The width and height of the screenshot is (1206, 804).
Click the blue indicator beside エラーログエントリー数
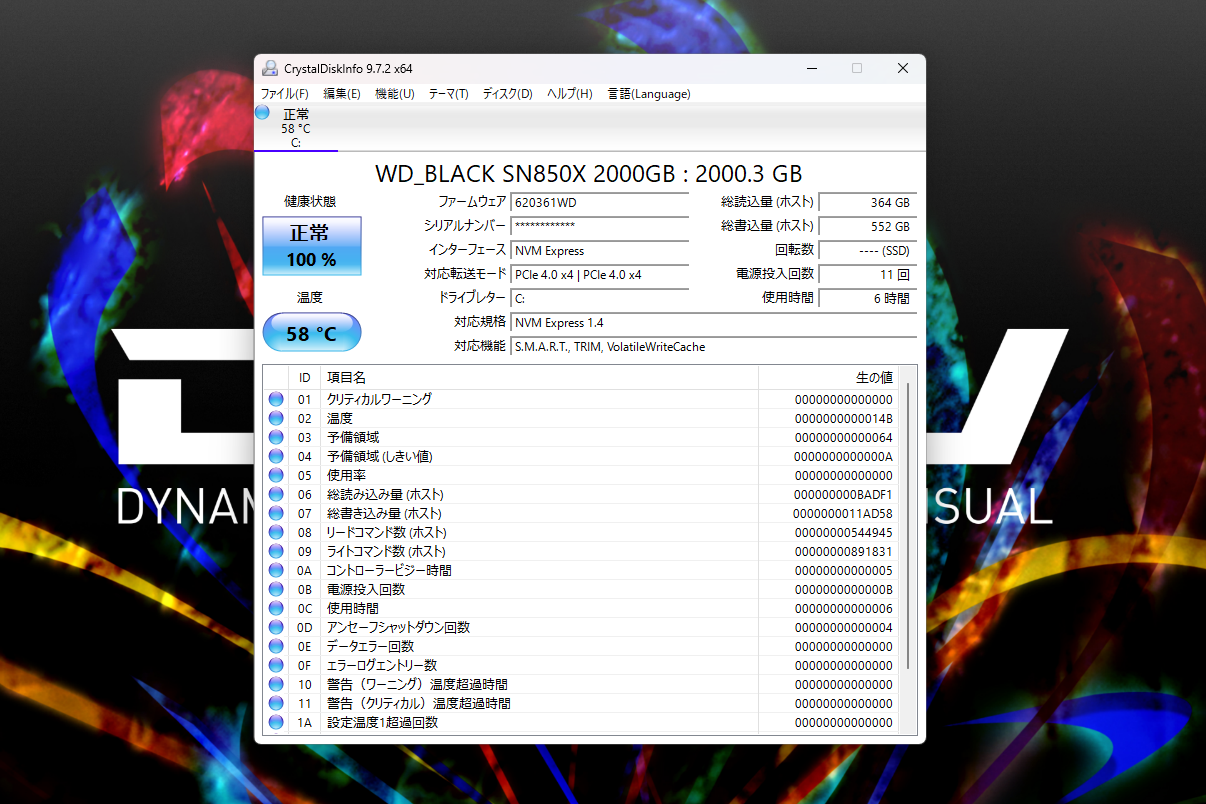275,665
